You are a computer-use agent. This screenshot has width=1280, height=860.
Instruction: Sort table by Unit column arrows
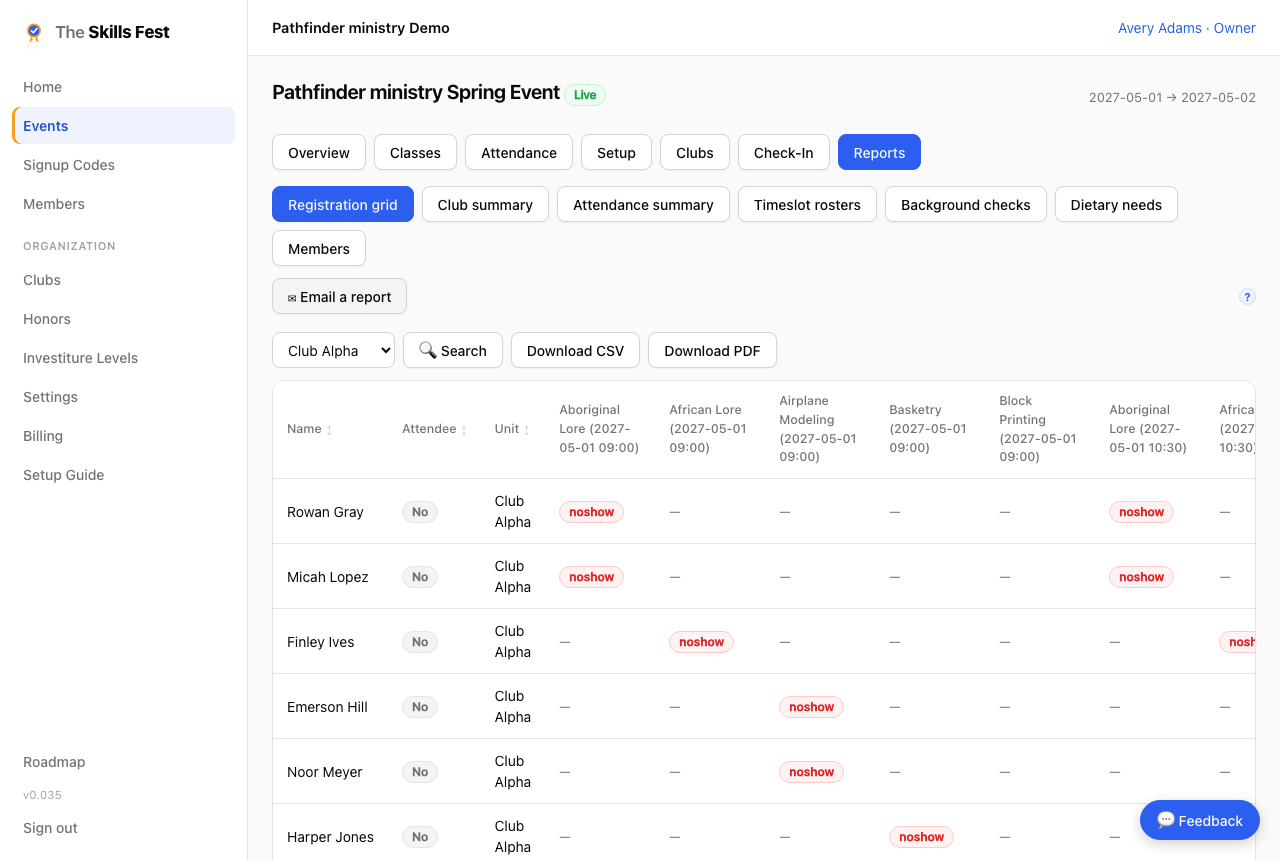527,430
